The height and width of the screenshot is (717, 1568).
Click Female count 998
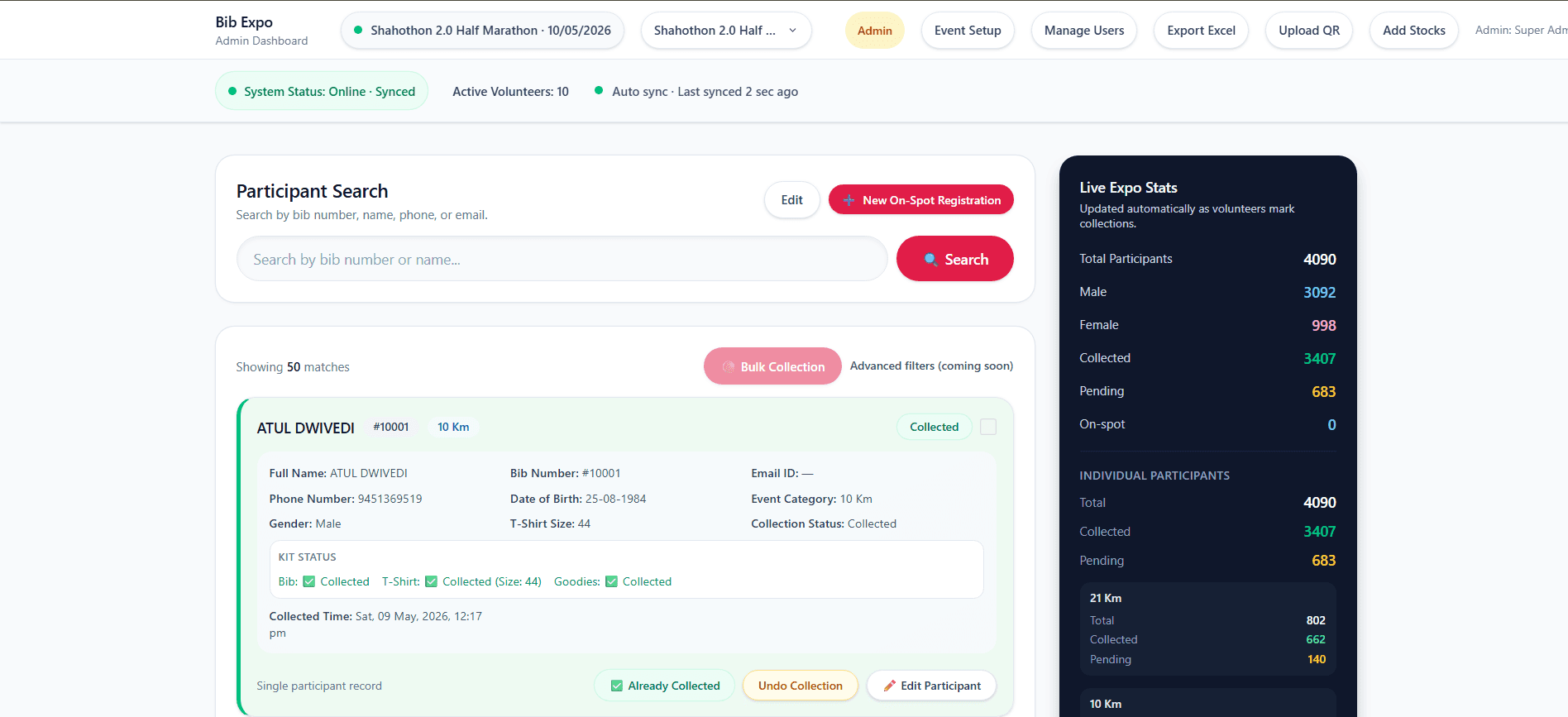point(1324,325)
